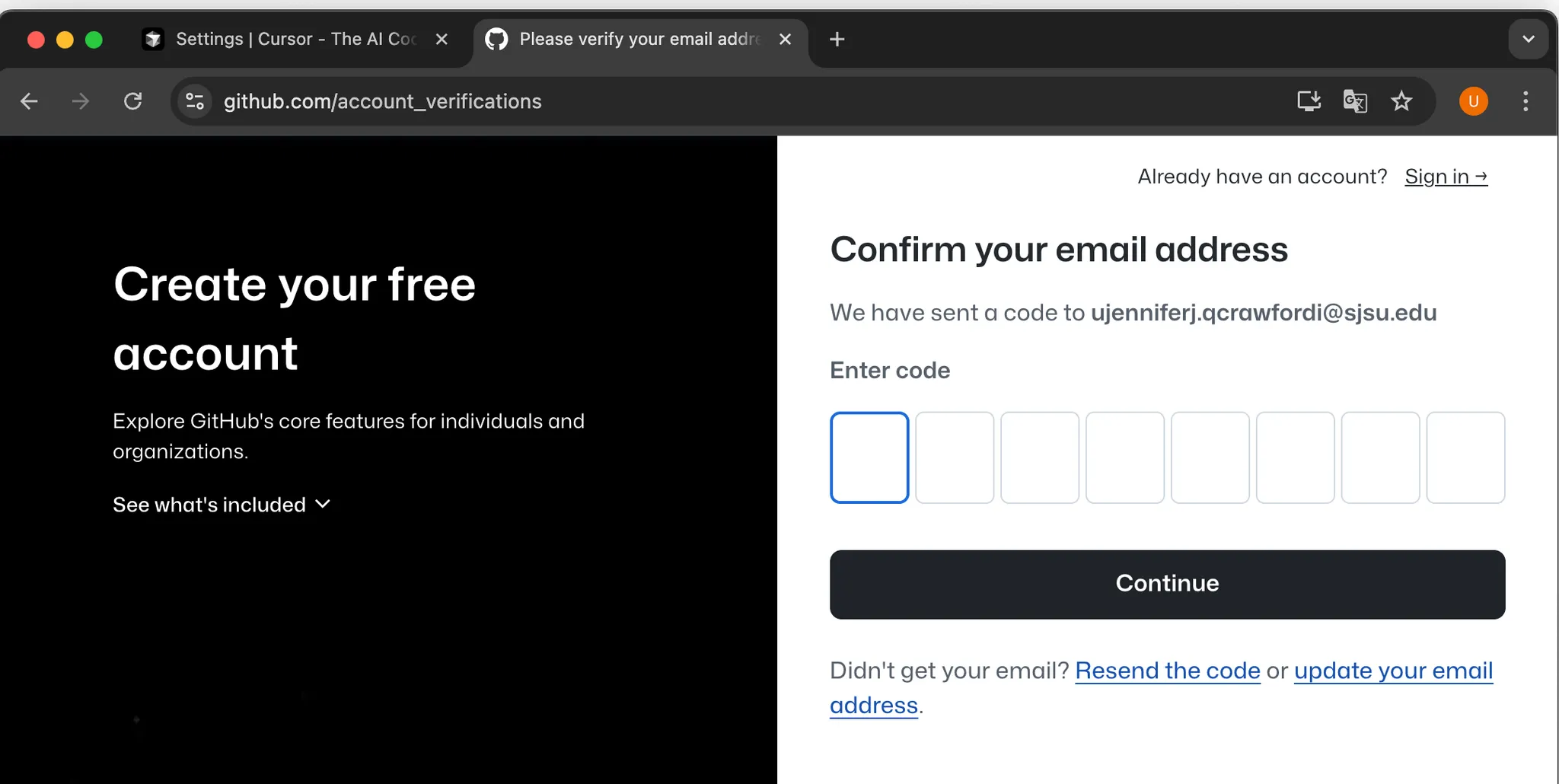The width and height of the screenshot is (1559, 784).
Task: Select the seventh code digit box
Action: coord(1381,457)
